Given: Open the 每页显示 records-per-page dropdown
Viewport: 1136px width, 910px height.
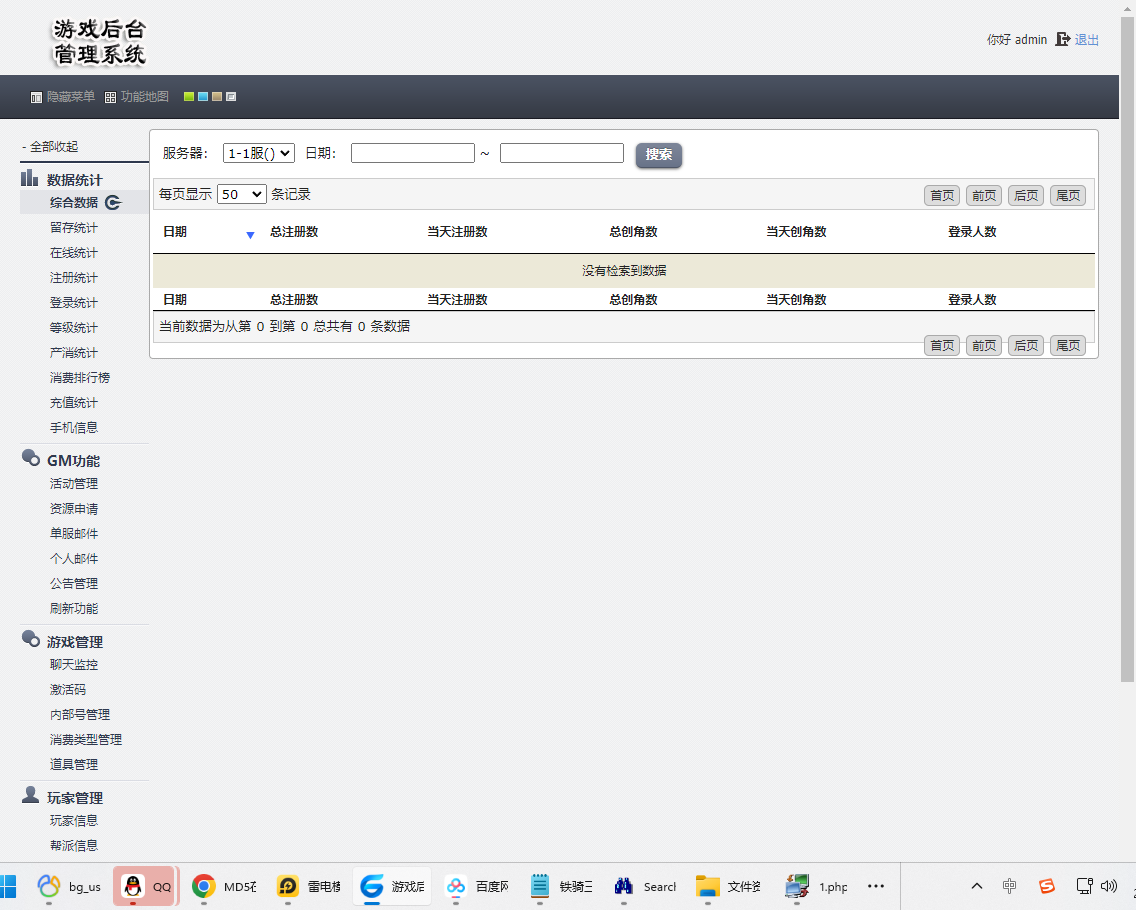Looking at the screenshot, I should [x=241, y=194].
